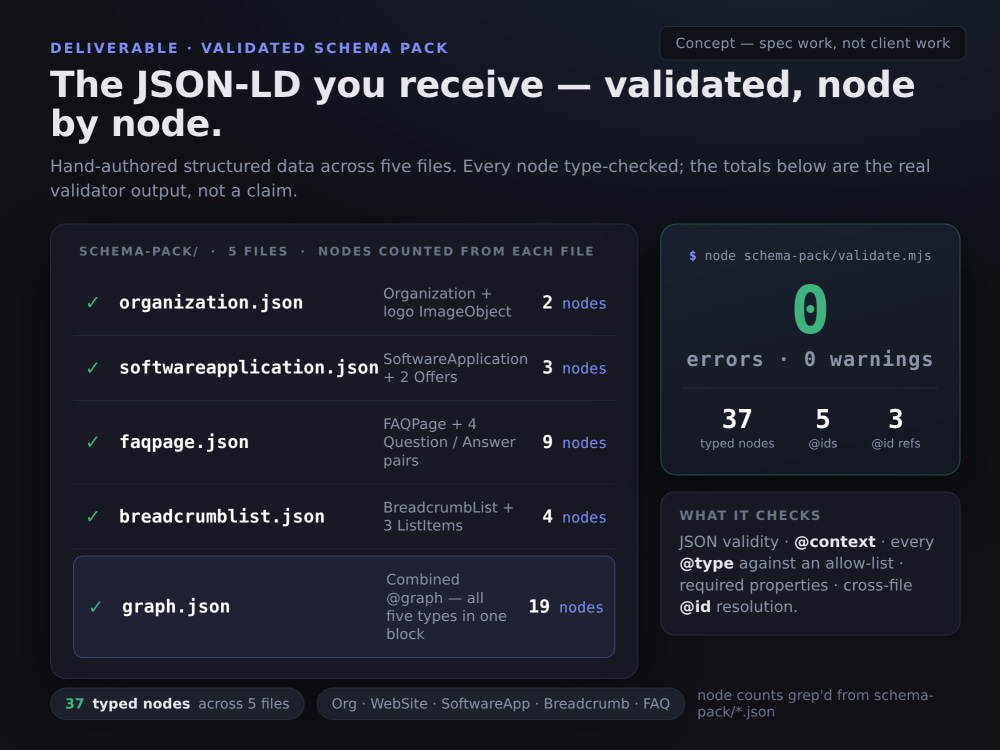Click the checkmark icon beside softwareapplication.json

click(92, 368)
